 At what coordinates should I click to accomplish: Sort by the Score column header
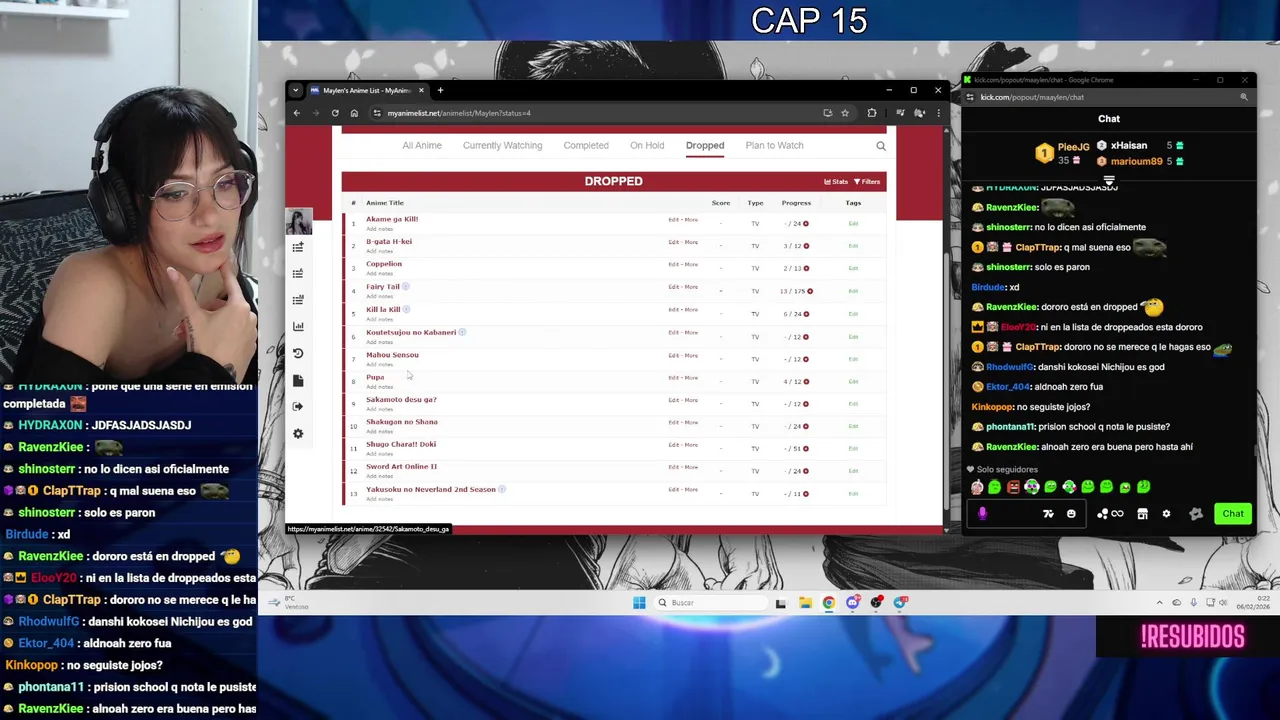click(721, 203)
